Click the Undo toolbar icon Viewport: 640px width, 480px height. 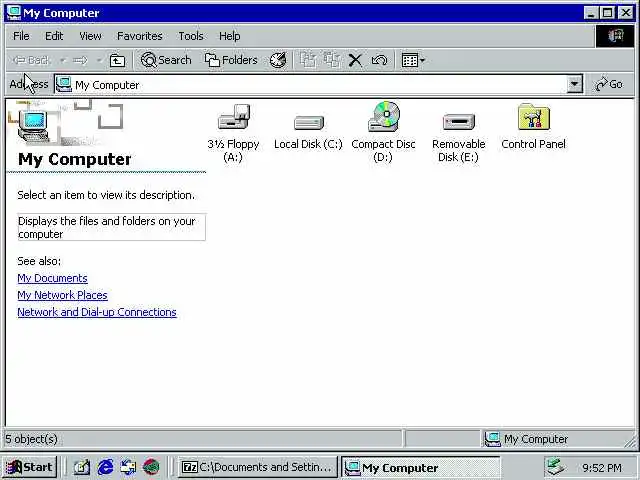379,60
